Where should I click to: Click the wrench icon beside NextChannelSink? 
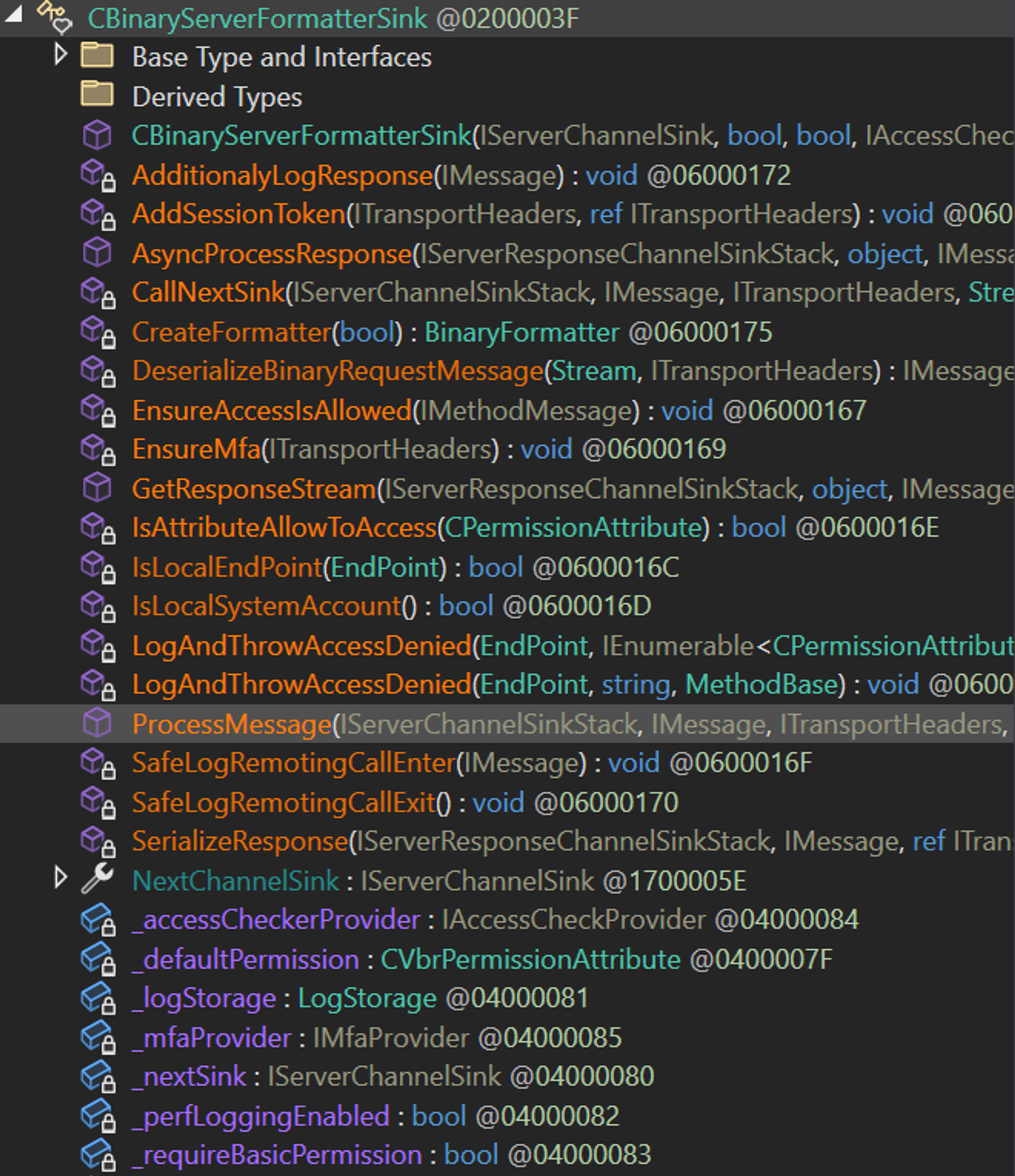[x=97, y=879]
